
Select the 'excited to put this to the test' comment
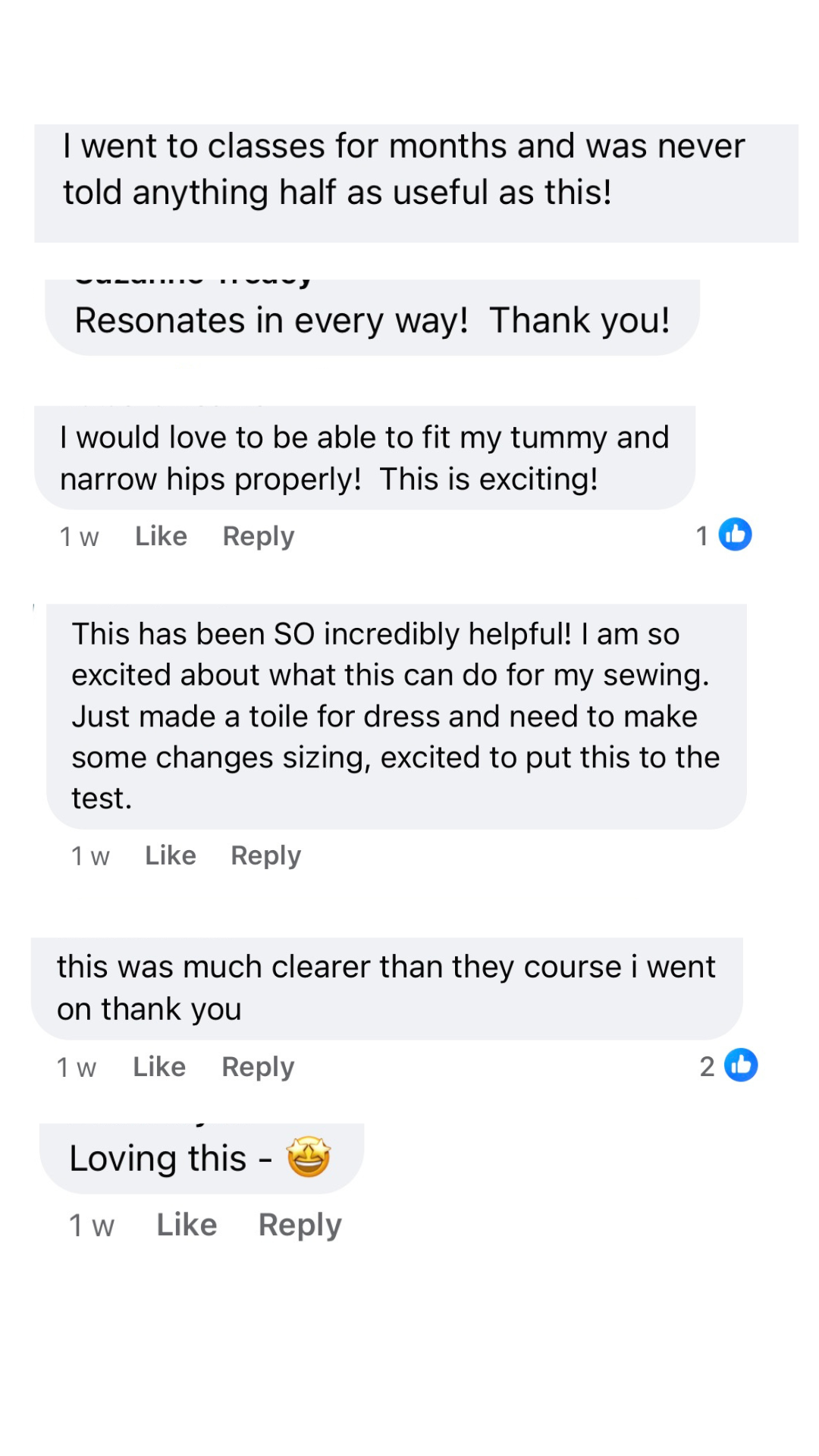[396, 716]
